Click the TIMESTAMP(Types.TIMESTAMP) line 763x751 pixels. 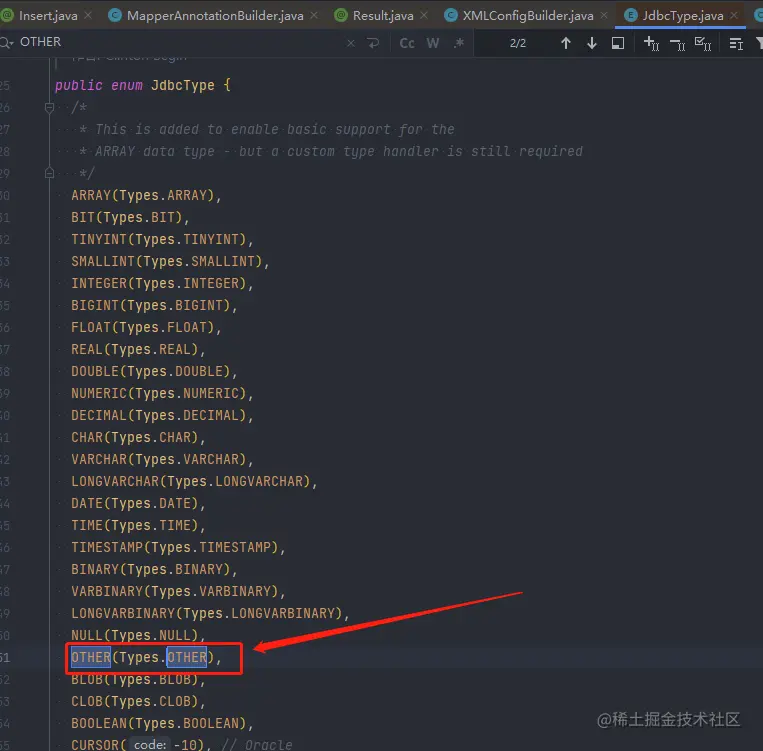[178, 547]
